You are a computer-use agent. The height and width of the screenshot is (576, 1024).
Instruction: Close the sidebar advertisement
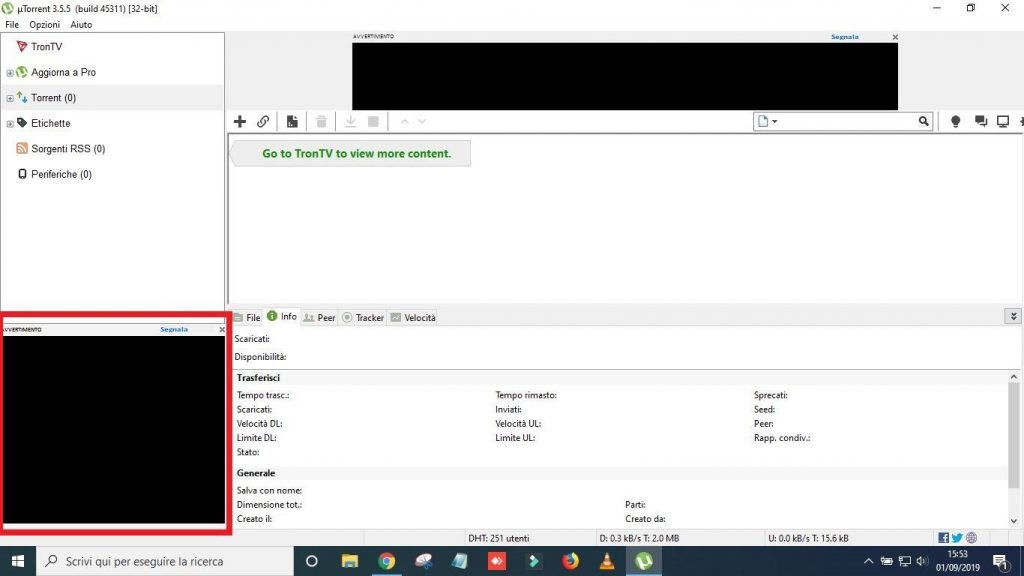[221, 330]
